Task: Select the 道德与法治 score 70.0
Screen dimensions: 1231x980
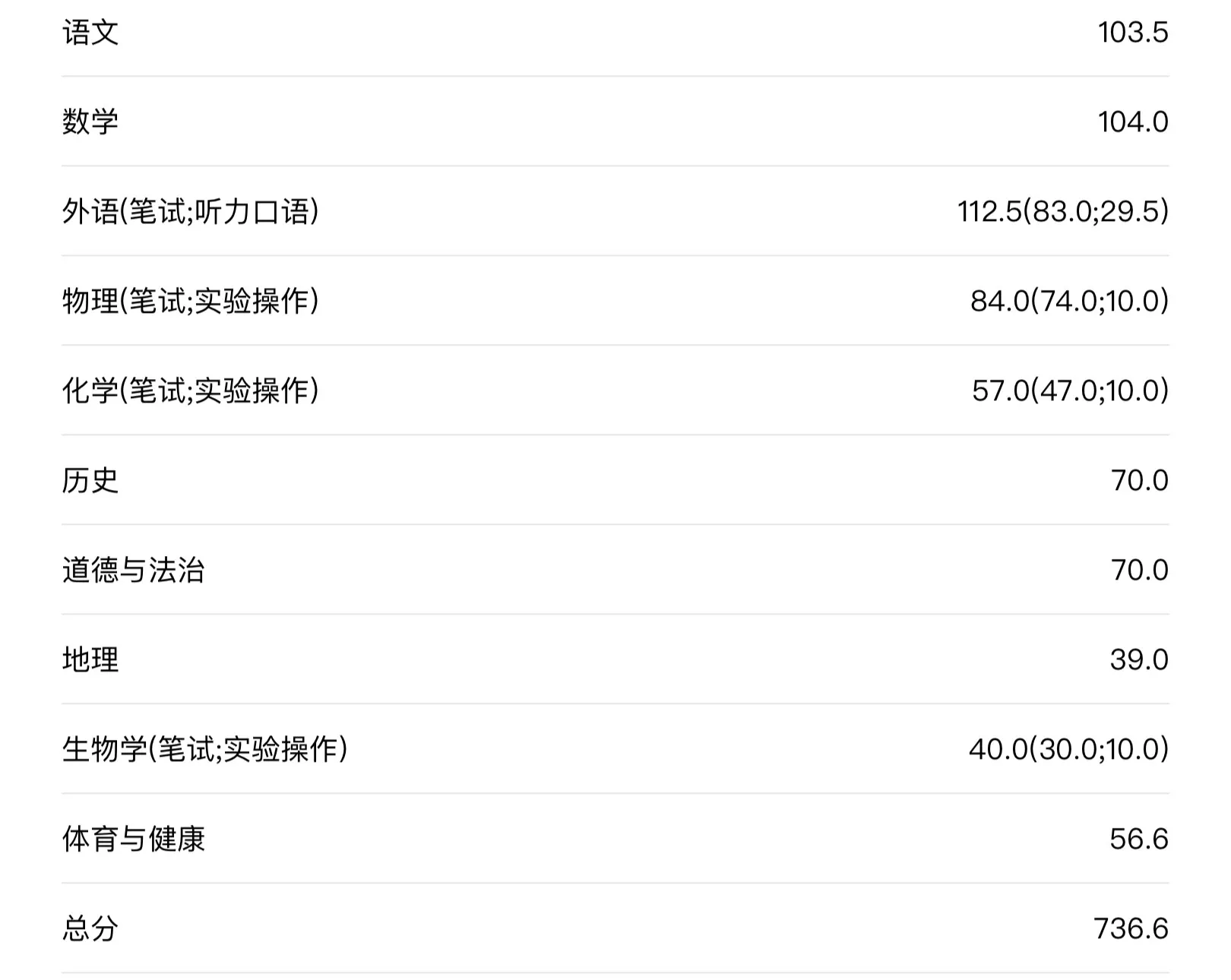Action: (1139, 570)
